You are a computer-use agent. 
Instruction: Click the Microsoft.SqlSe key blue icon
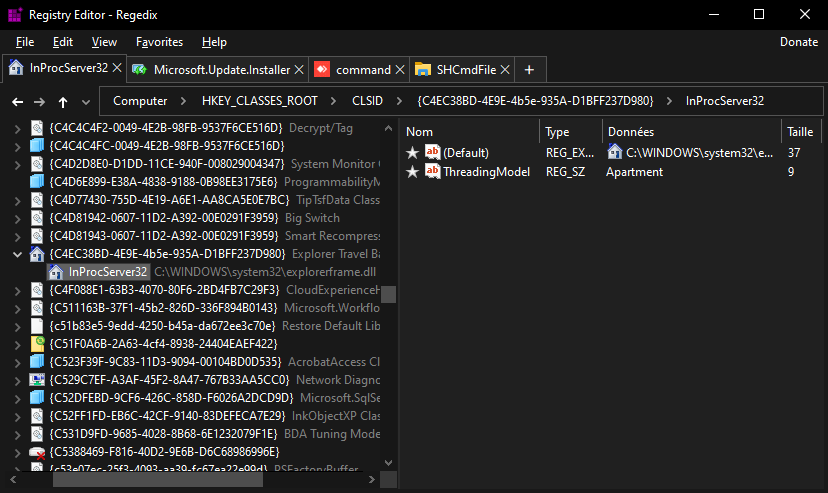(x=37, y=397)
